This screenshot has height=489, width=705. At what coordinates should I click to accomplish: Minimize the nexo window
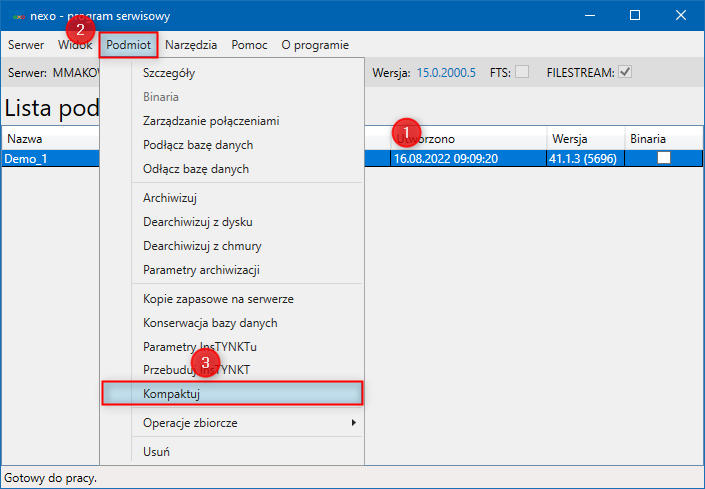(x=590, y=16)
